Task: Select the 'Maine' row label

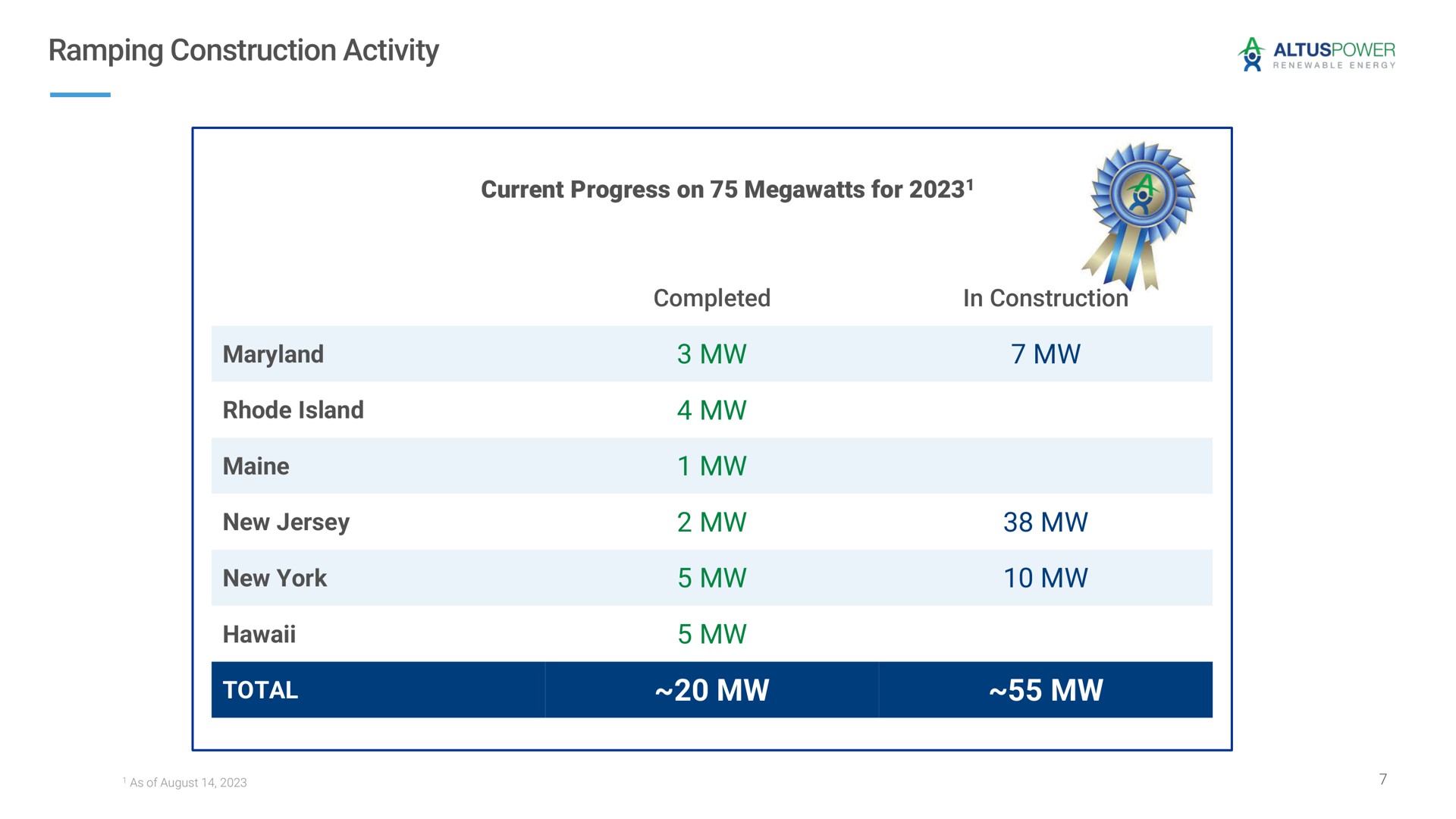Action: (256, 466)
